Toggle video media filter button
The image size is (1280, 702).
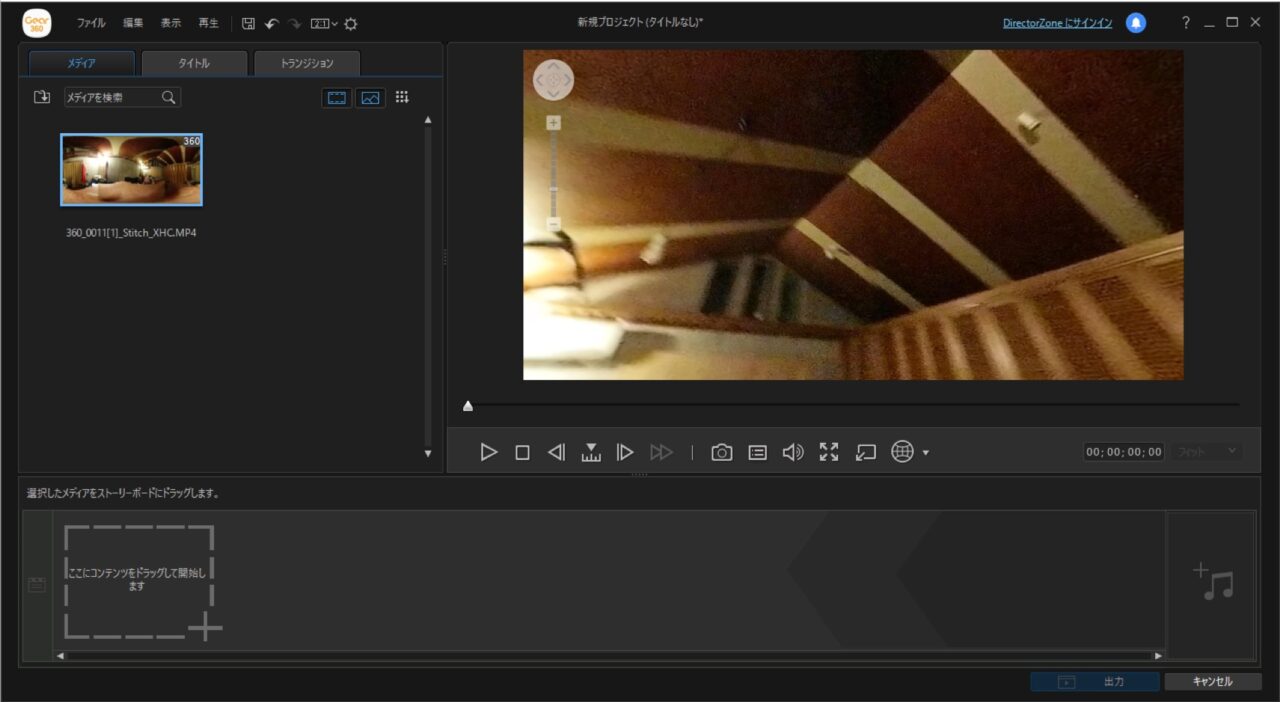click(x=337, y=98)
